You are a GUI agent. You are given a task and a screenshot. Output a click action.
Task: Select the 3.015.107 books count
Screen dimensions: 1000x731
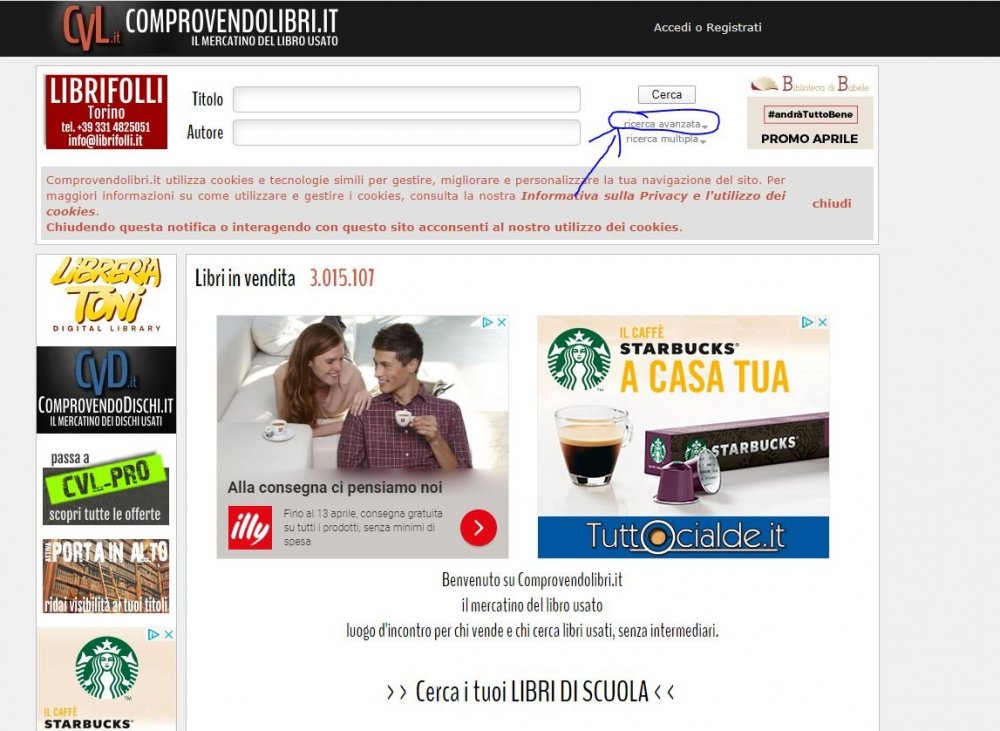pyautogui.click(x=342, y=278)
